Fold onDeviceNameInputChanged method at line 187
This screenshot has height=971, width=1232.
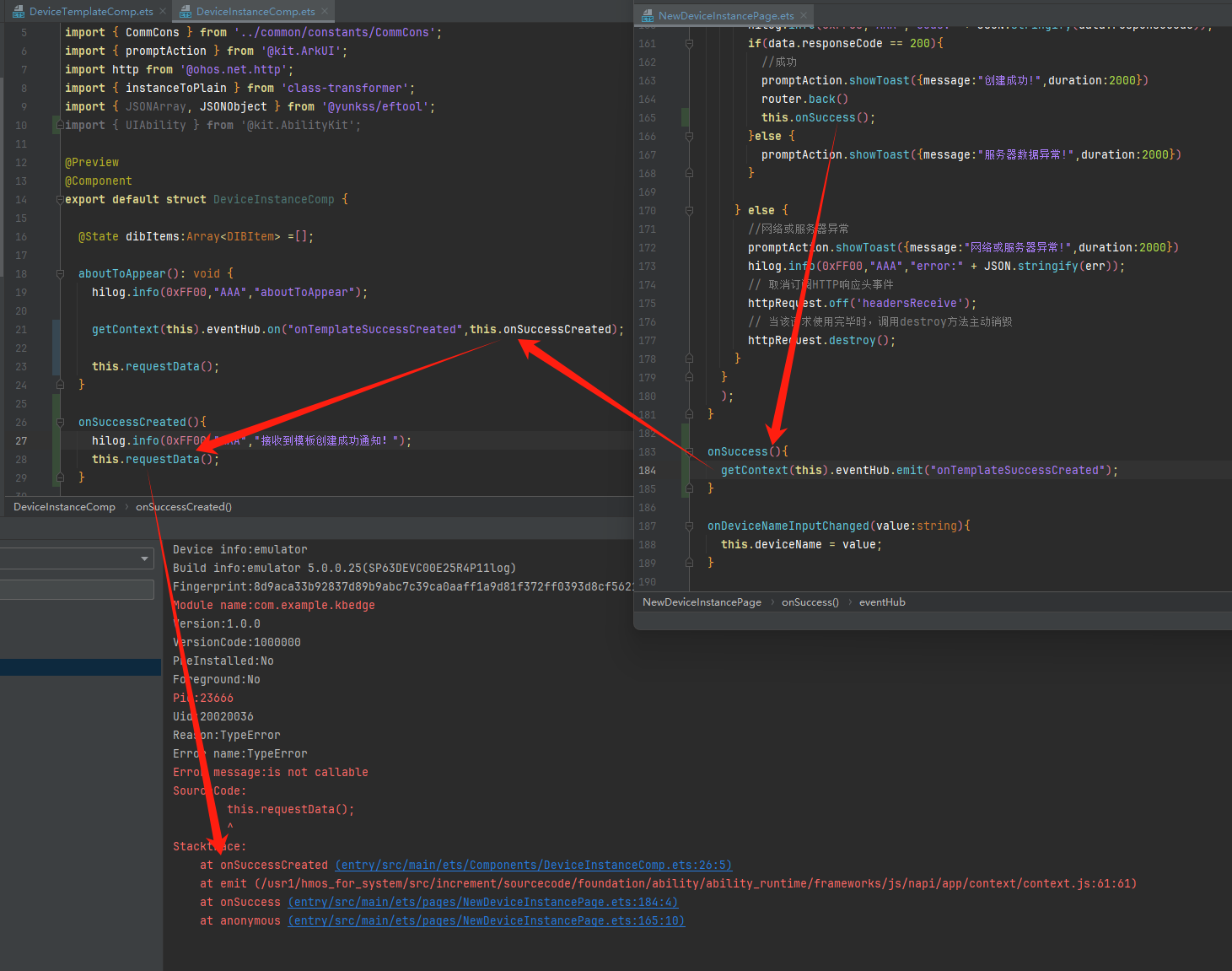click(x=689, y=526)
